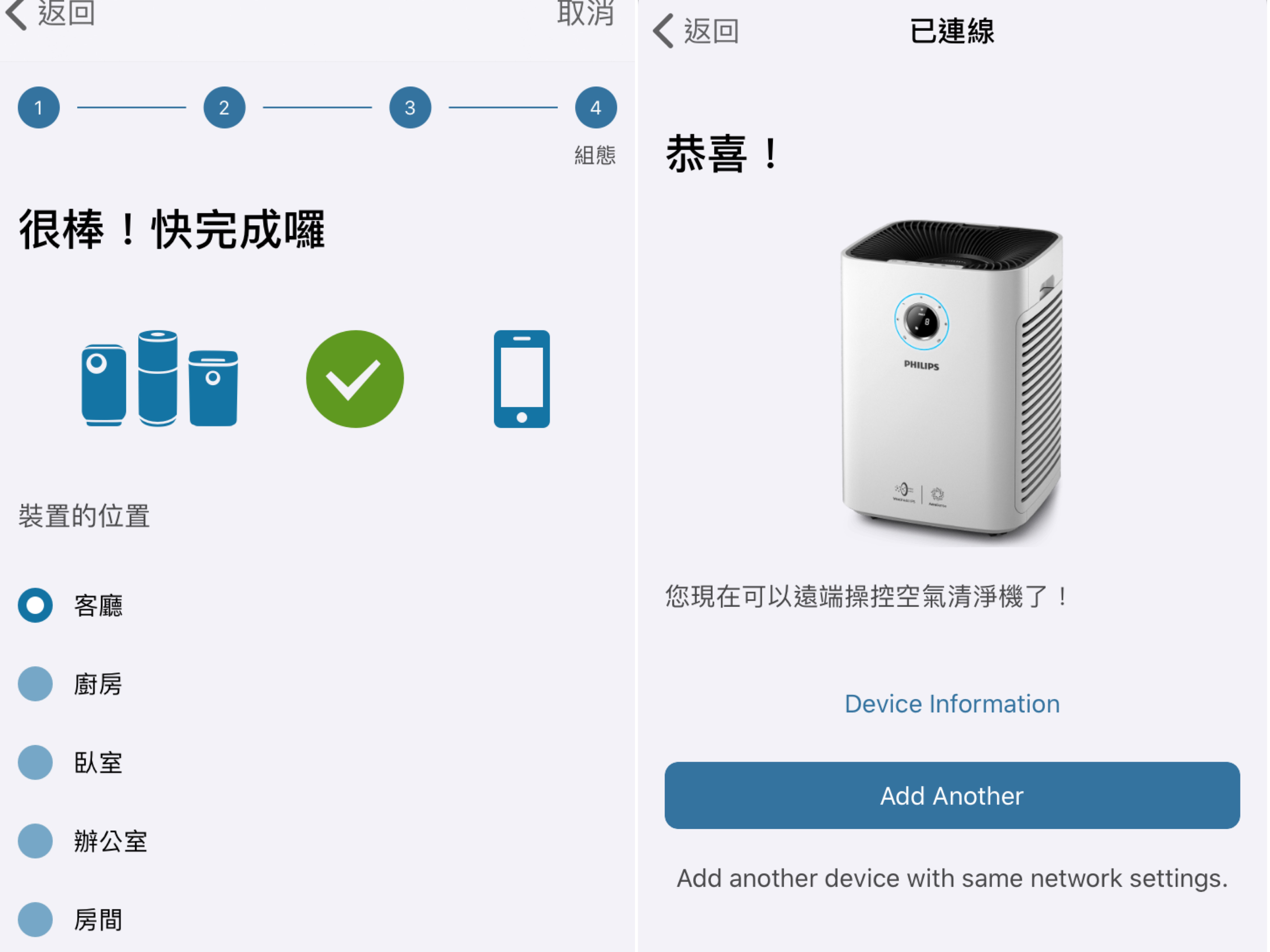Tap 返回 text on connected screen
Viewport: 1270px width, 952px height.
(711, 31)
